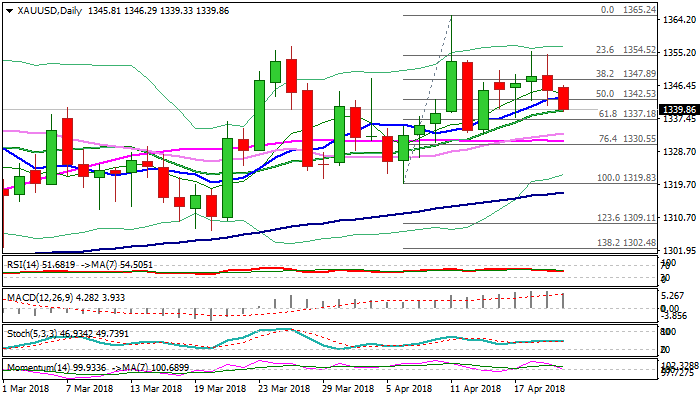Screen dimensions: 700x400
Task: Click the 100.0 Fibonacci label at 1319.83
Action: [624, 177]
